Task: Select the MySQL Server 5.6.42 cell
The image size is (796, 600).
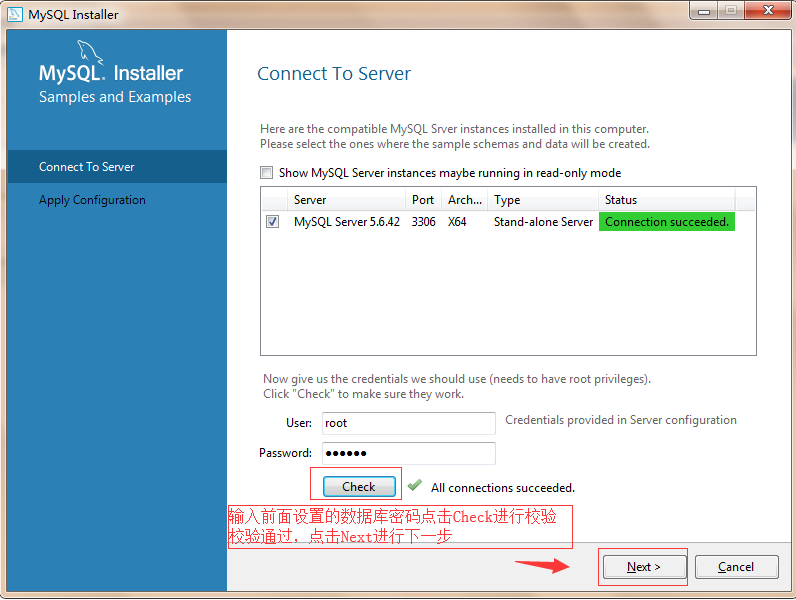Action: click(347, 222)
